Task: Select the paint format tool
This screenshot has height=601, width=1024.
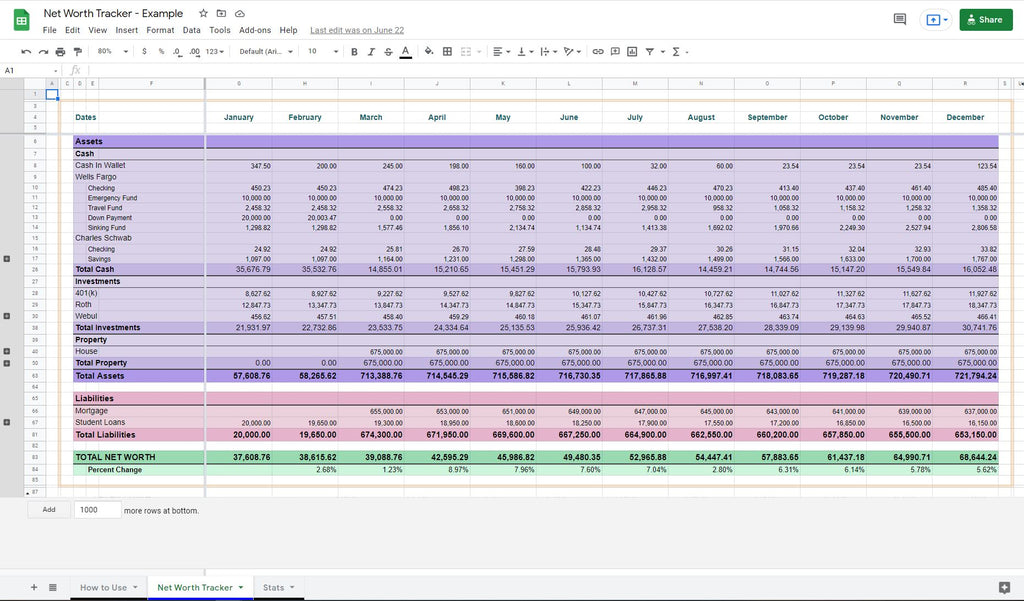Action: pyautogui.click(x=76, y=51)
